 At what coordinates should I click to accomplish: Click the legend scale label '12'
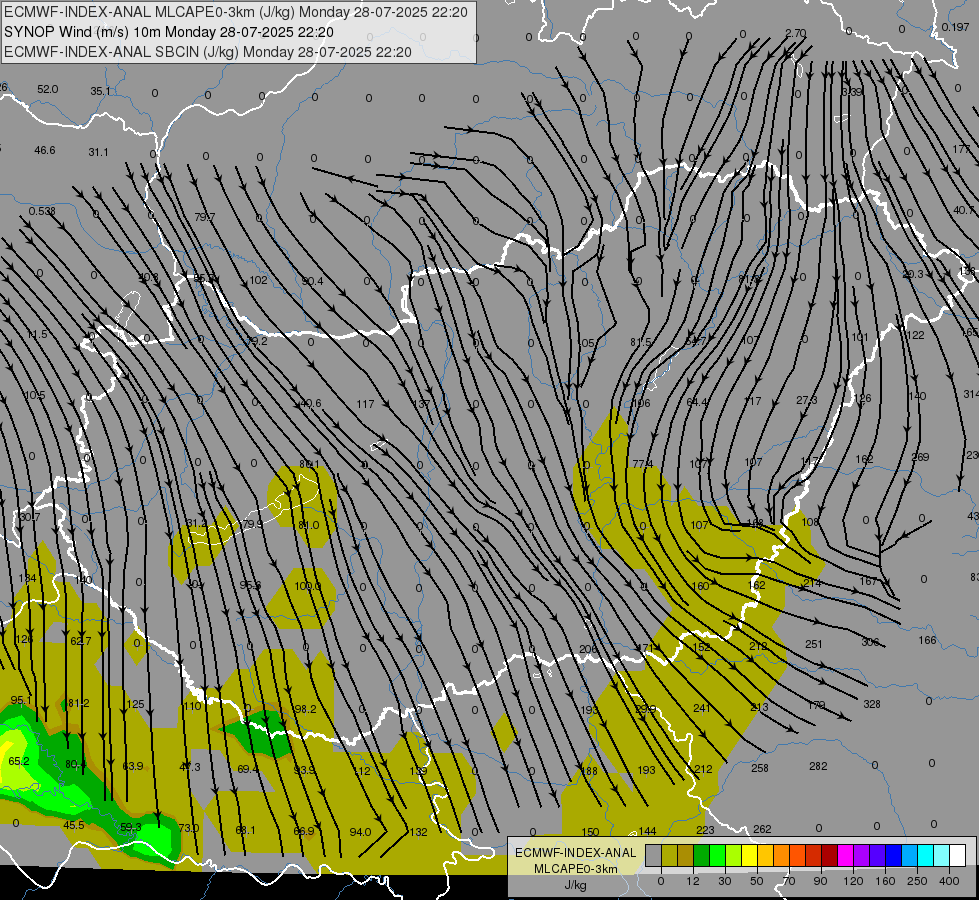point(693,881)
